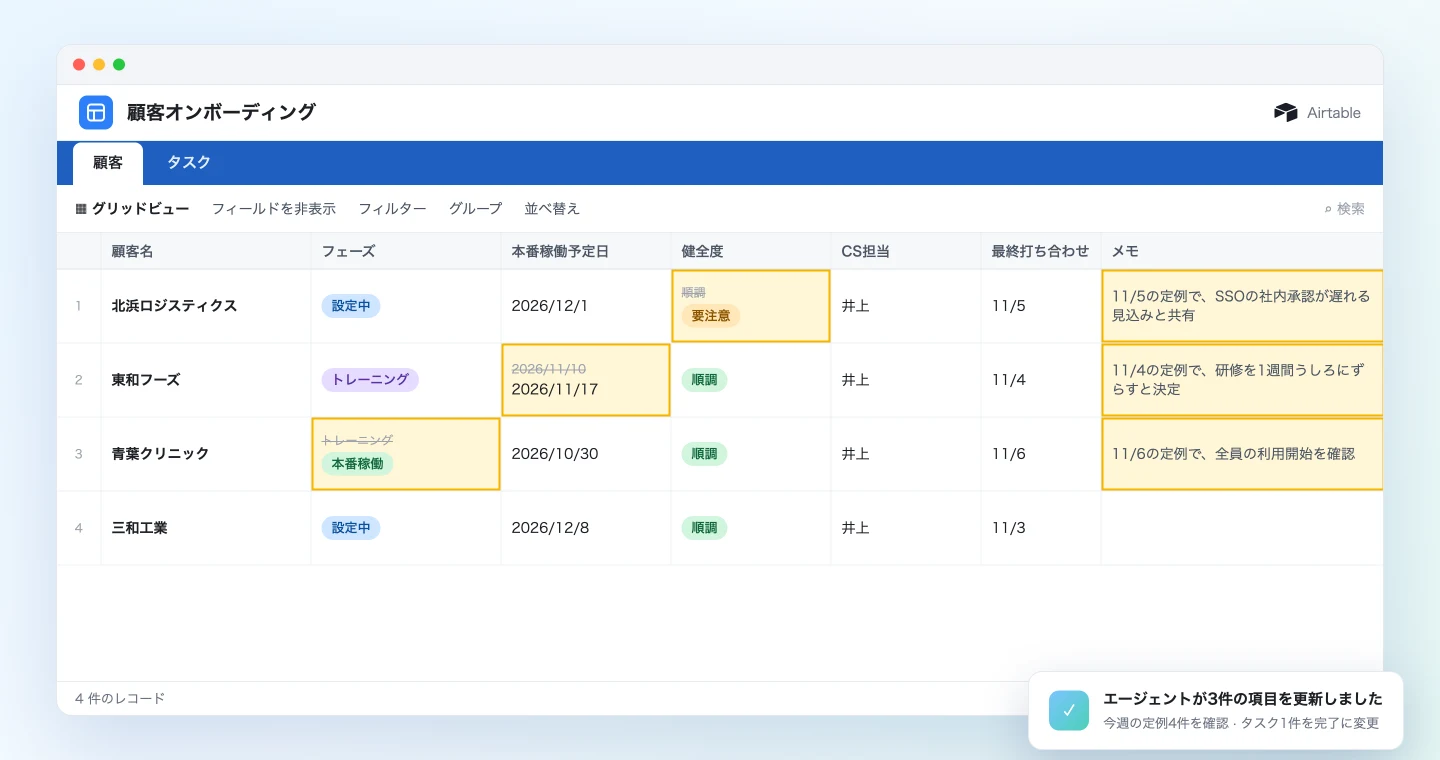Click the 最終打ち合わせ column header
Image resolution: width=1440 pixels, height=760 pixels.
1041,251
